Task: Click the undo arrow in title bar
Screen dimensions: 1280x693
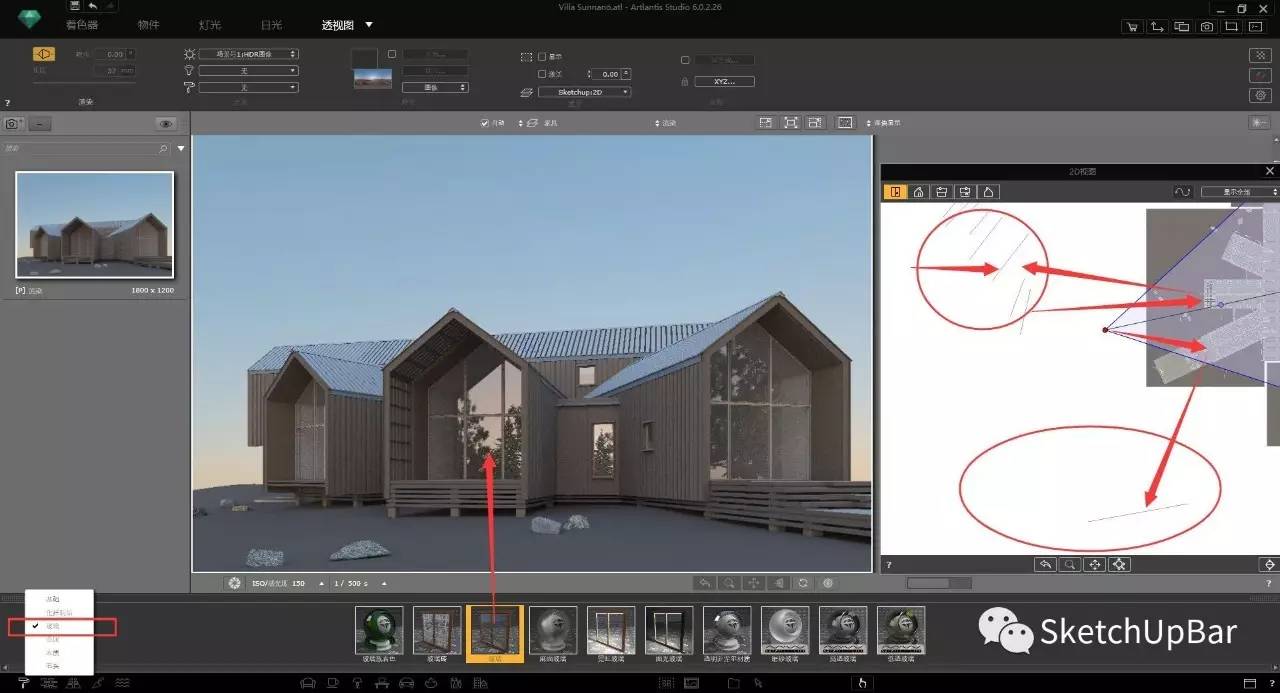Action: (92, 6)
